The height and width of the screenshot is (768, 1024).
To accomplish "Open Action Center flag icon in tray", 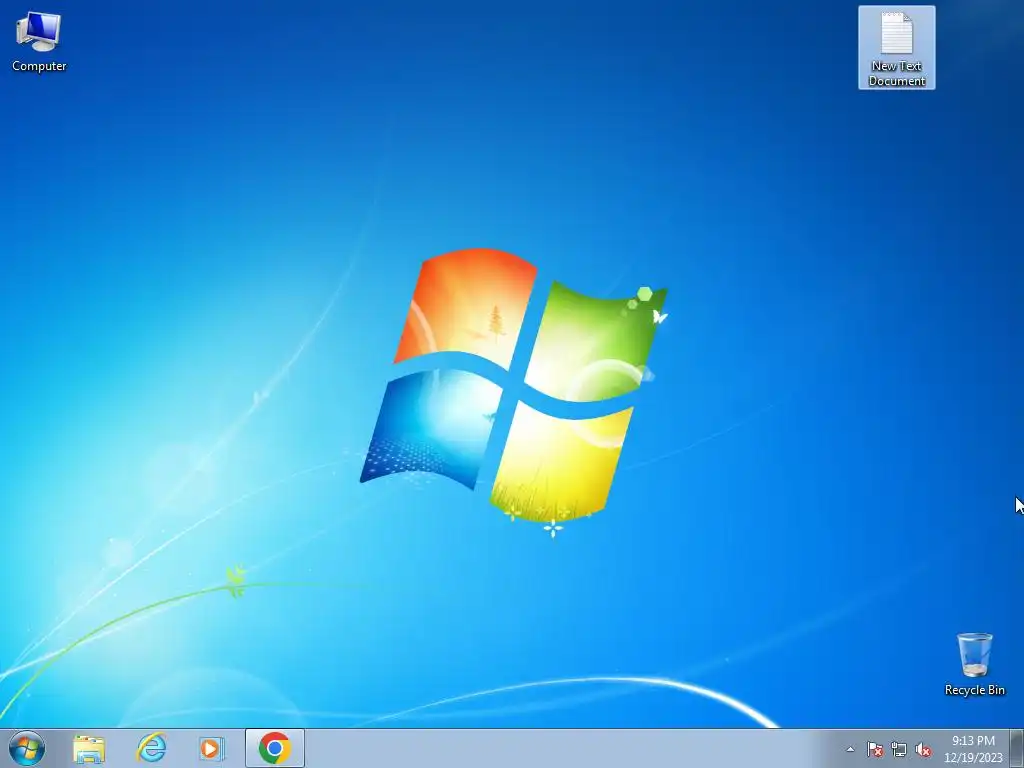I will point(875,749).
